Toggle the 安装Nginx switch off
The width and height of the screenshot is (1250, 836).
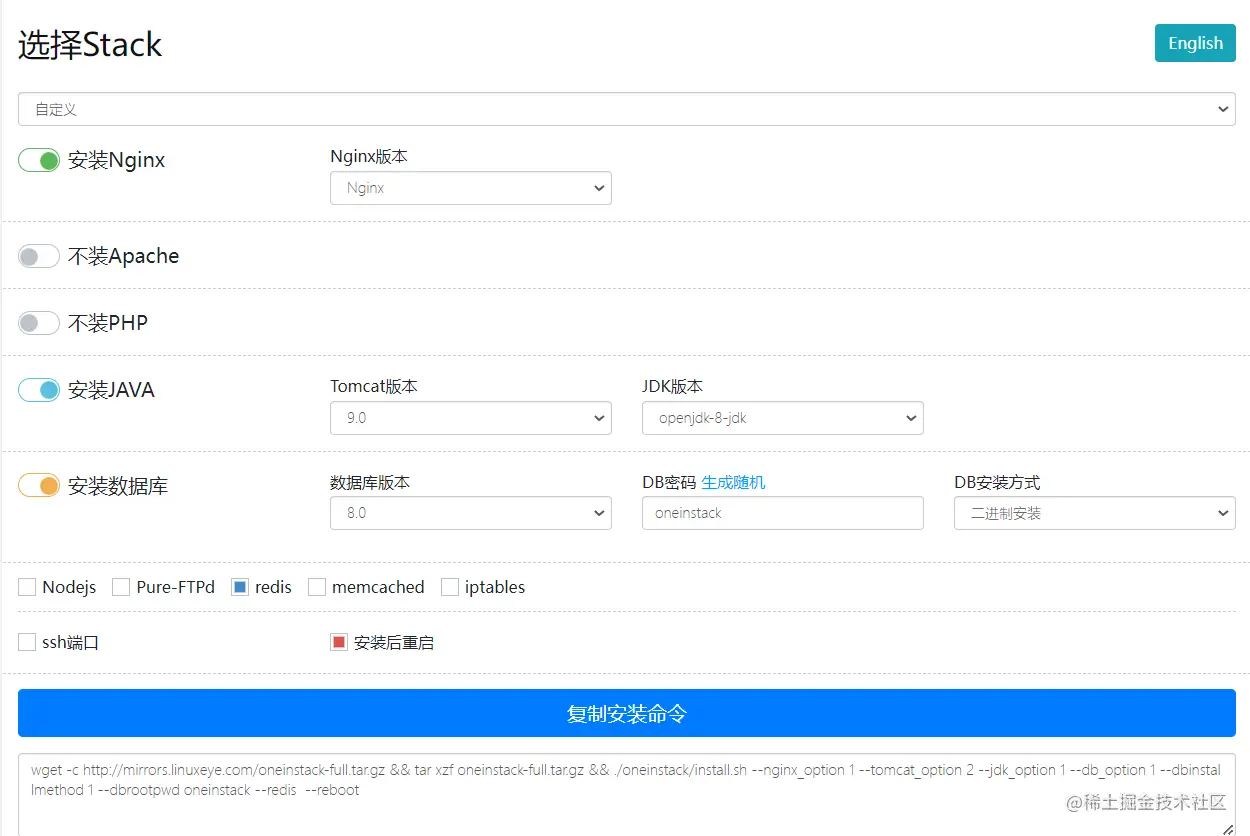(x=39, y=160)
